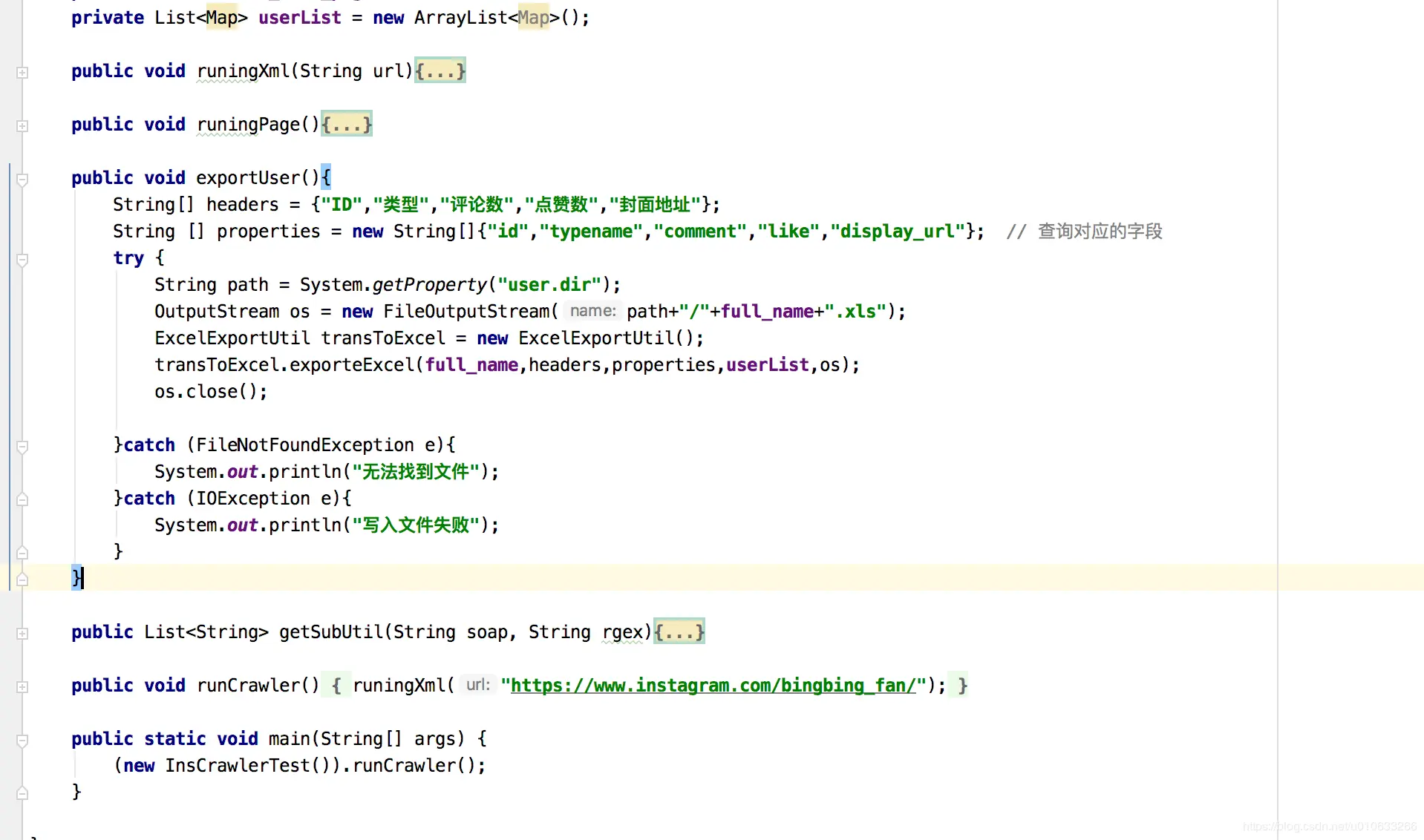This screenshot has width=1424, height=840.
Task: Click the fold-end marker of main method
Action: coord(22,793)
